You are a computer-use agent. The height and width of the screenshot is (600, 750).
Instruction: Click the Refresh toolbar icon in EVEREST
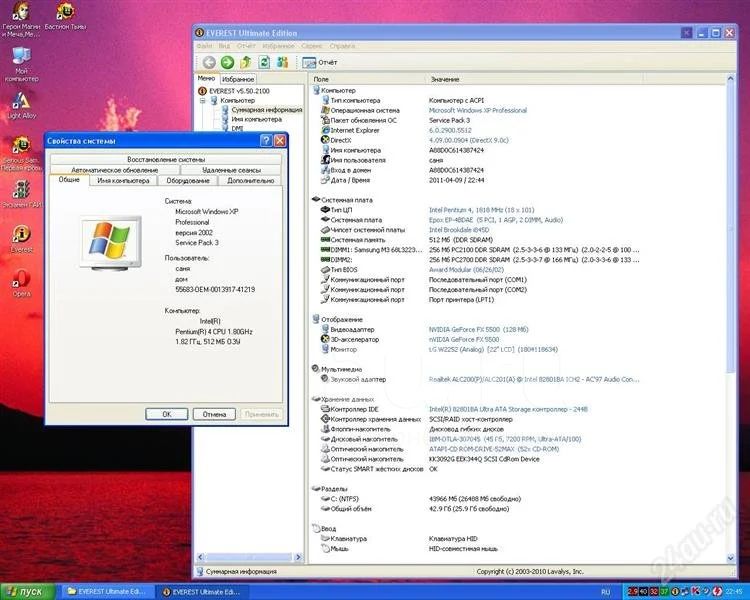point(264,62)
